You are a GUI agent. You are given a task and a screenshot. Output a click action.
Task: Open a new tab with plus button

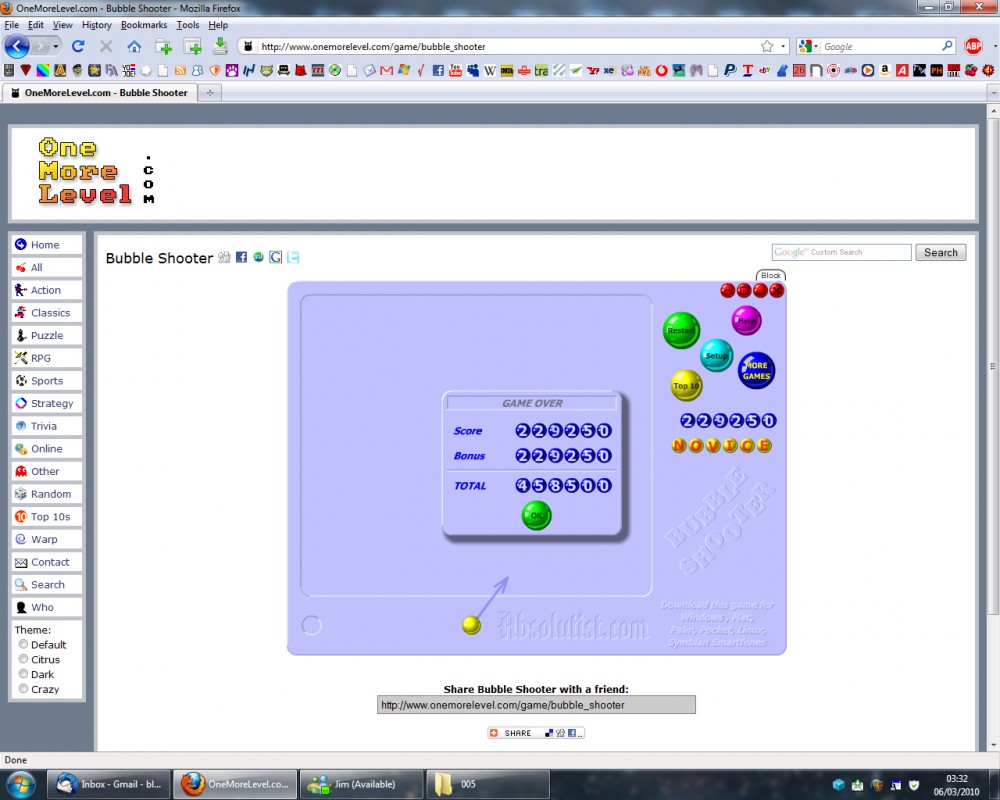[x=209, y=93]
